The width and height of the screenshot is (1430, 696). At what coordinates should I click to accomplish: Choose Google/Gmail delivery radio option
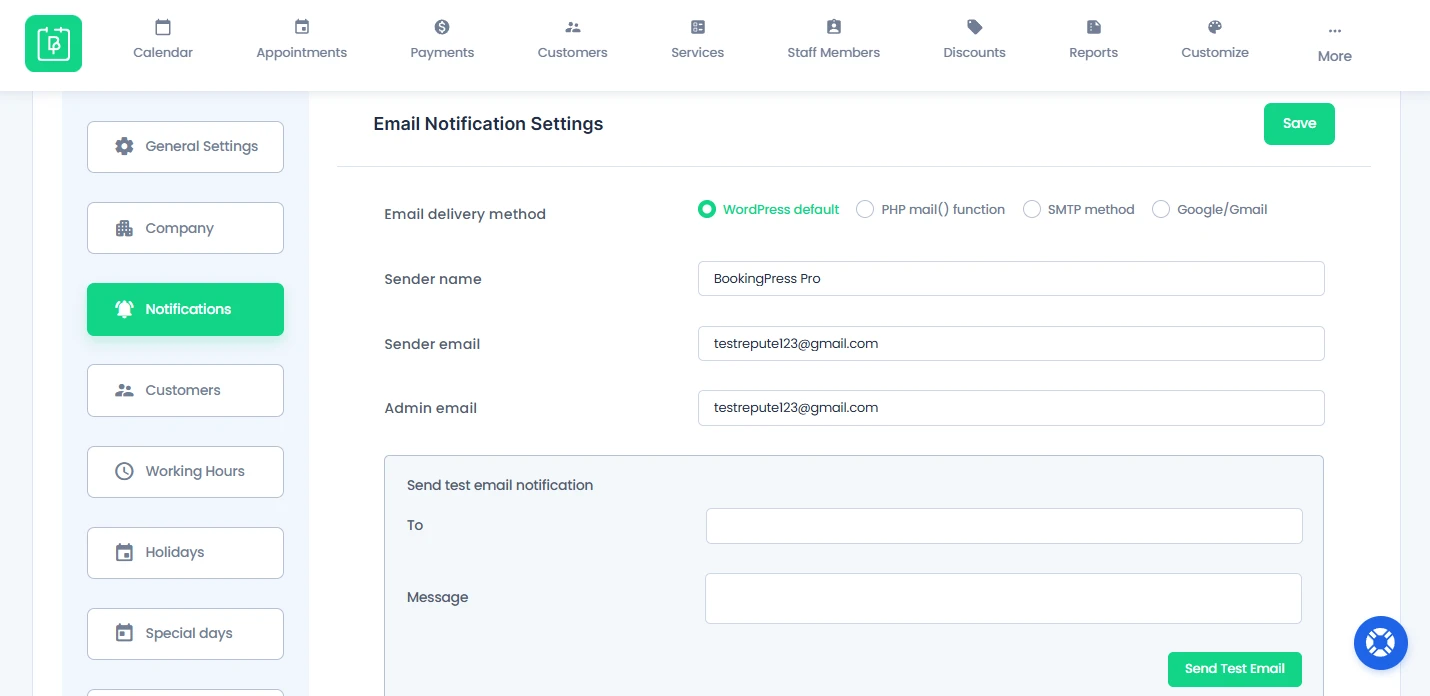(x=1210, y=209)
